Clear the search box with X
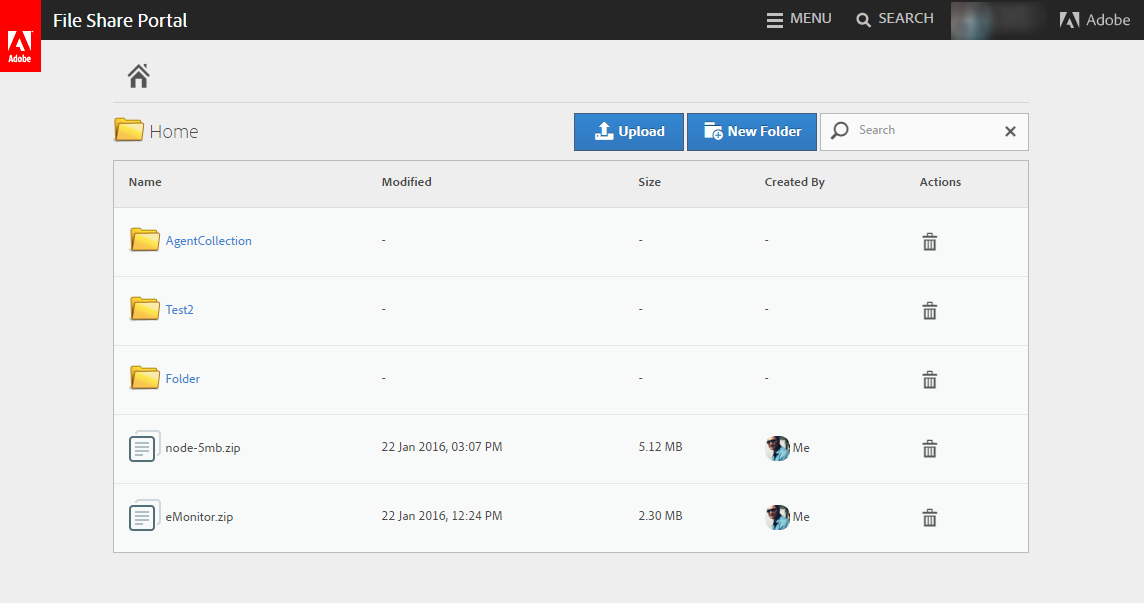 click(x=1010, y=132)
